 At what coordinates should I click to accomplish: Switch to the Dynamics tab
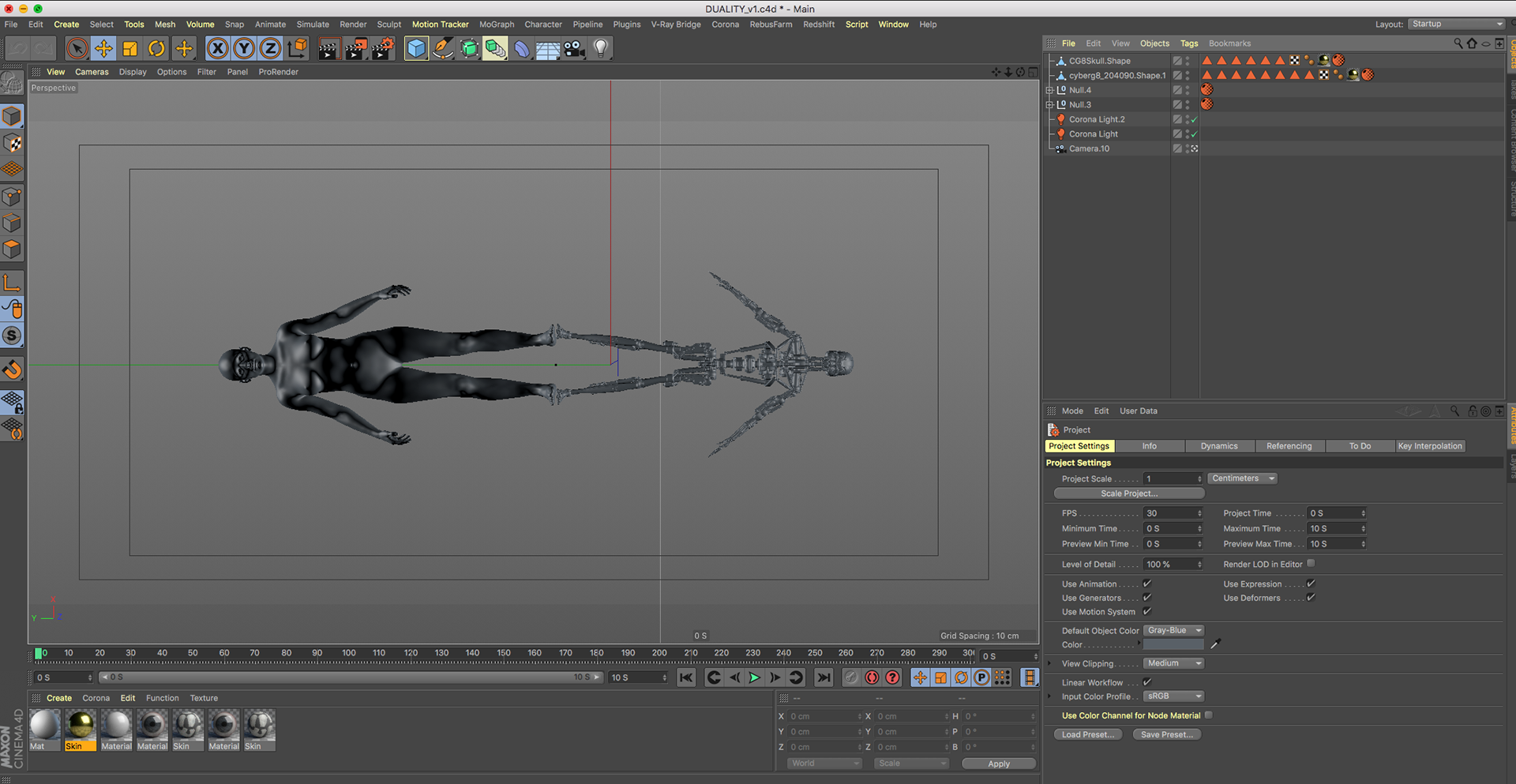(x=1218, y=446)
